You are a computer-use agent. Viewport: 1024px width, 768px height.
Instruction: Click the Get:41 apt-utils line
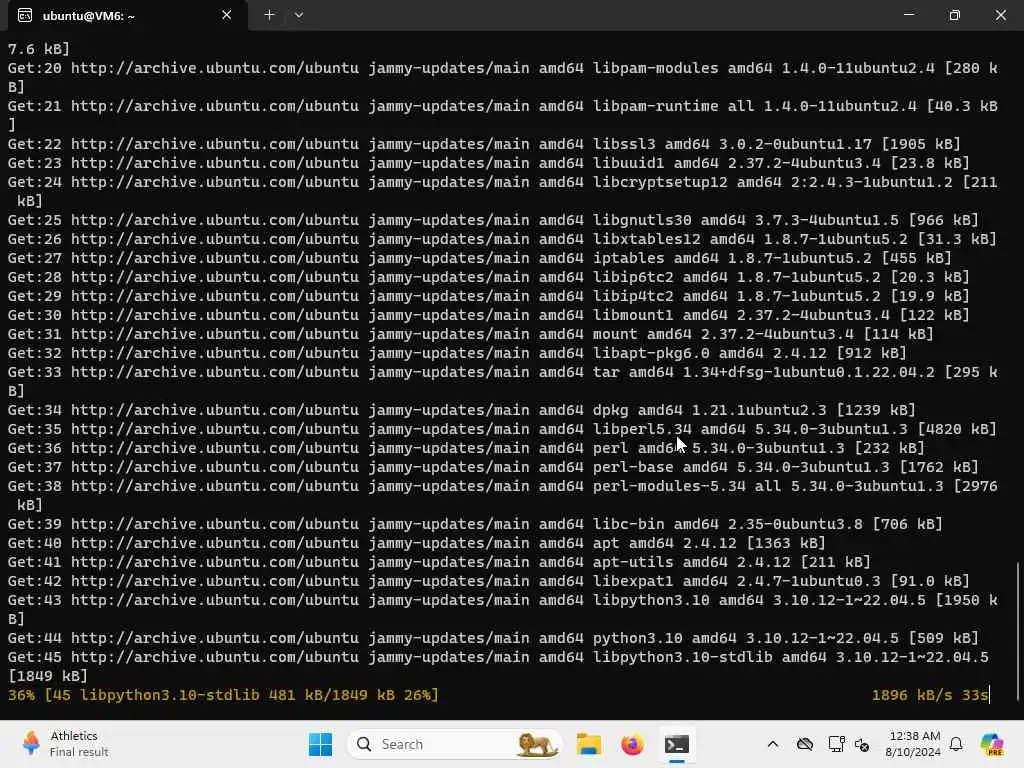click(439, 562)
